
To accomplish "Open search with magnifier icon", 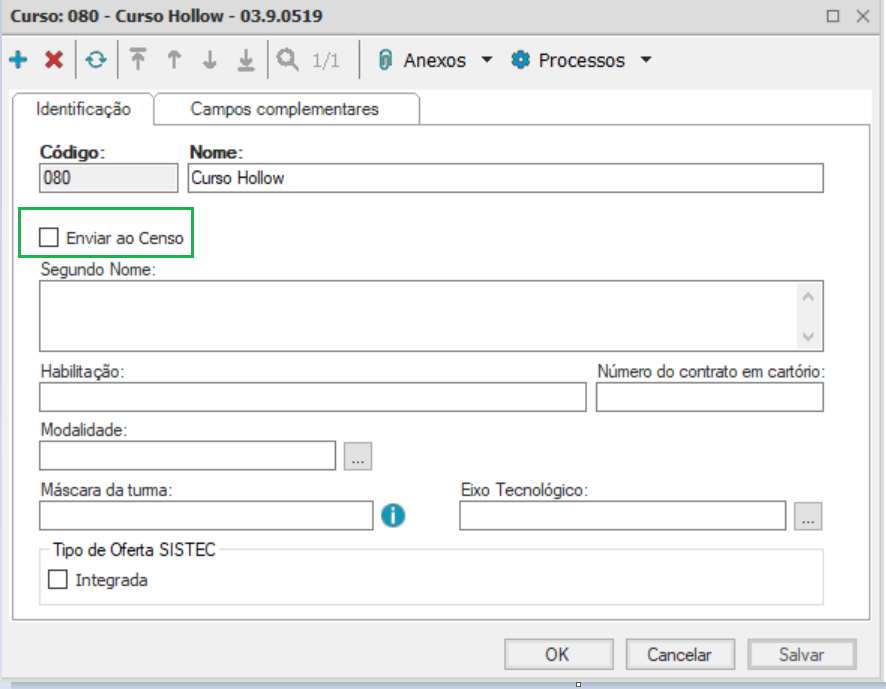I will tap(287, 59).
